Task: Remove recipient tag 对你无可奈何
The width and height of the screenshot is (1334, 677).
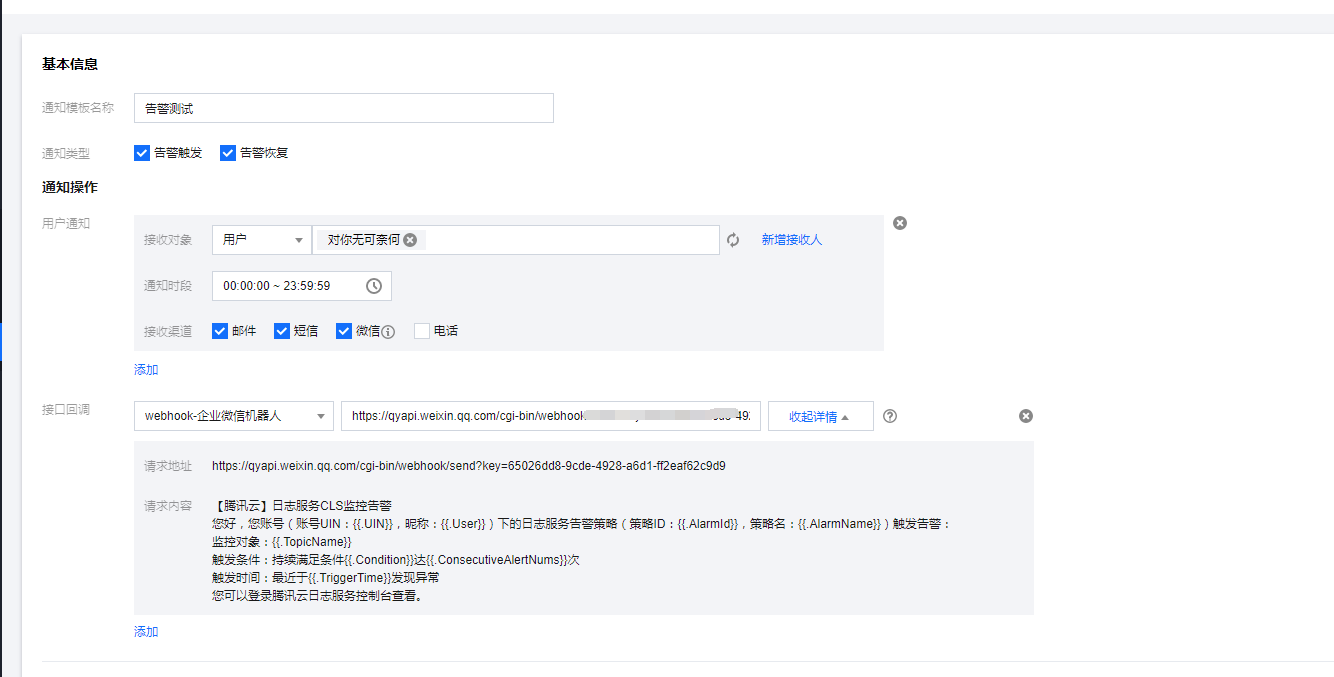Action: pos(410,240)
